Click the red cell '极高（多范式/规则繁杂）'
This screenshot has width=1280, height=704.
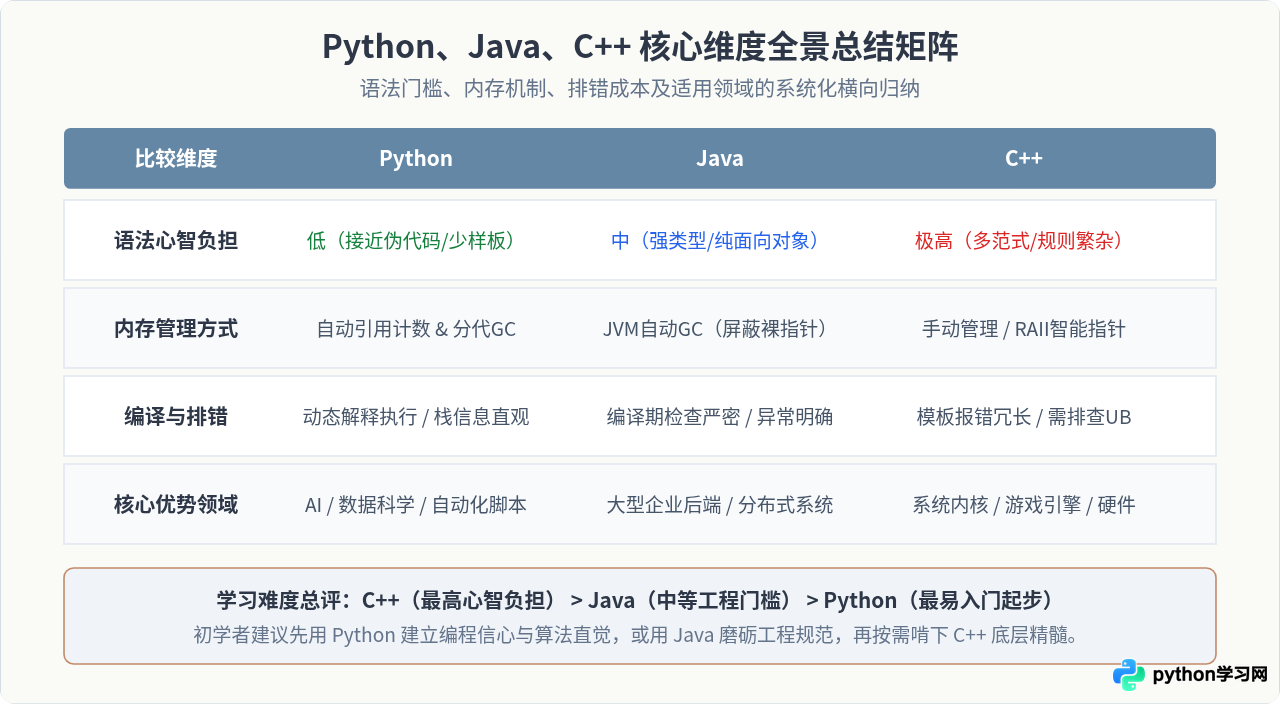coord(1019,240)
